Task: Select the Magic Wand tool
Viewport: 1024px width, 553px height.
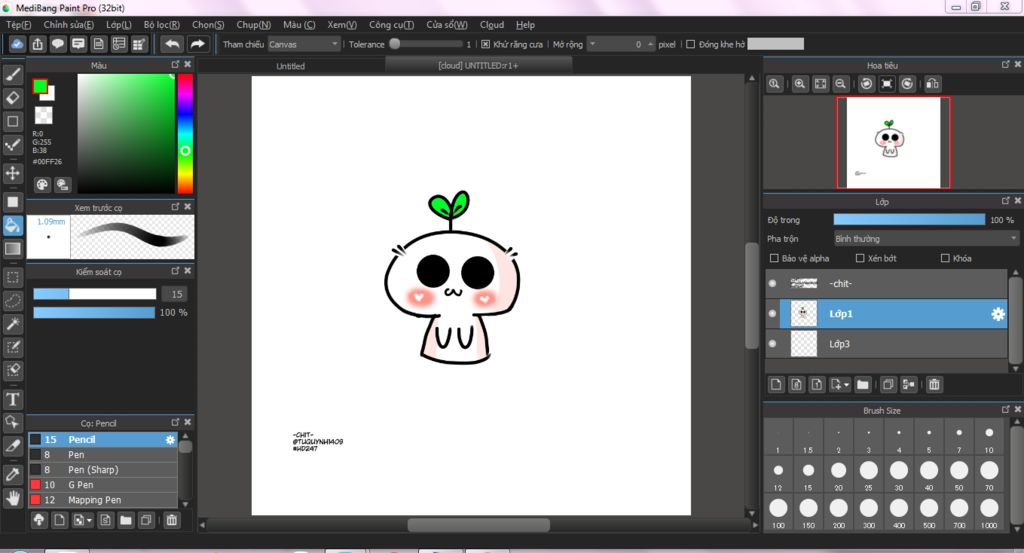Action: coord(13,324)
